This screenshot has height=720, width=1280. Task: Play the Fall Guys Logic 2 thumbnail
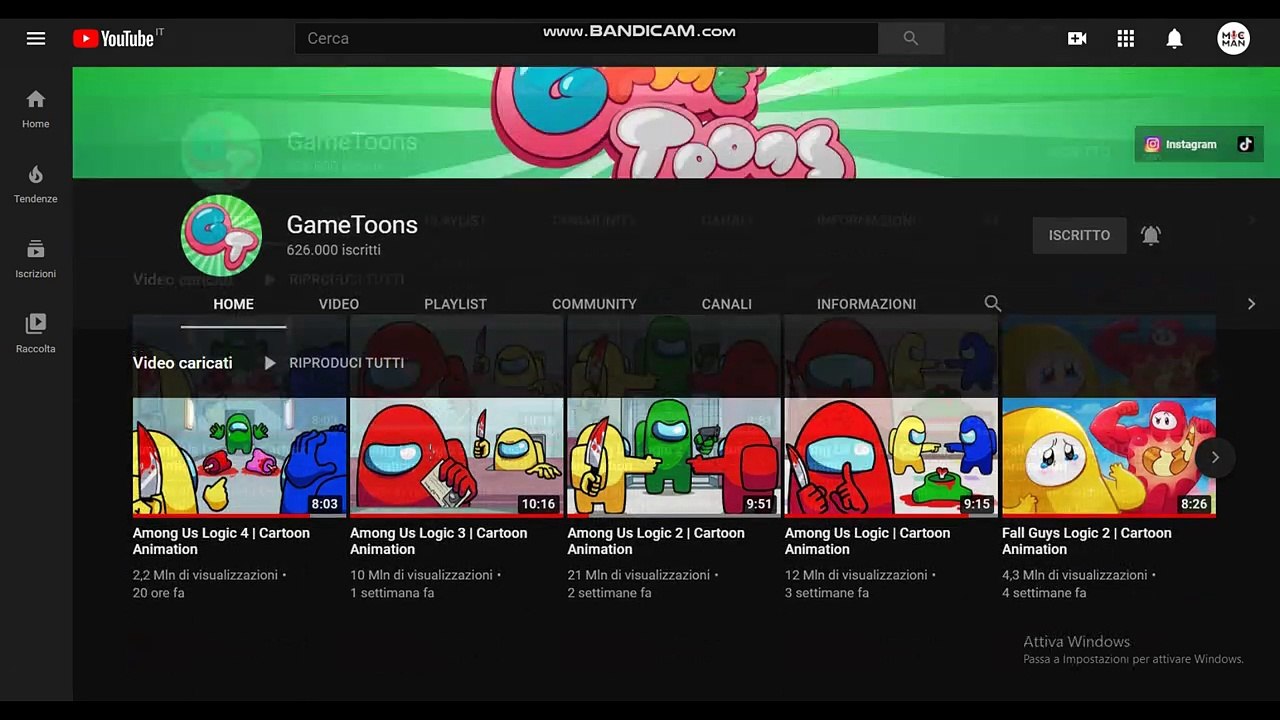point(1109,457)
